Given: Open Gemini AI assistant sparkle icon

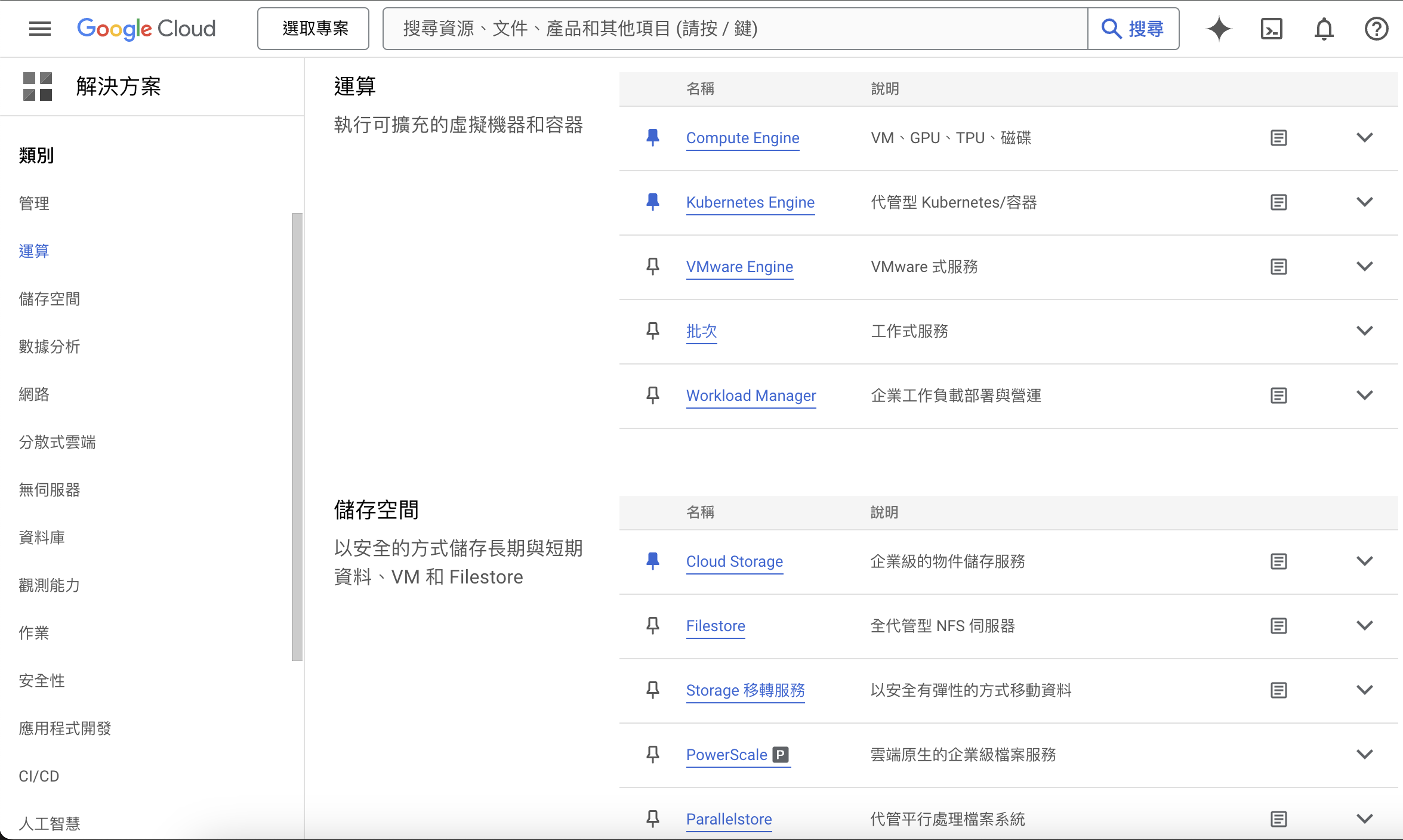Looking at the screenshot, I should point(1219,29).
